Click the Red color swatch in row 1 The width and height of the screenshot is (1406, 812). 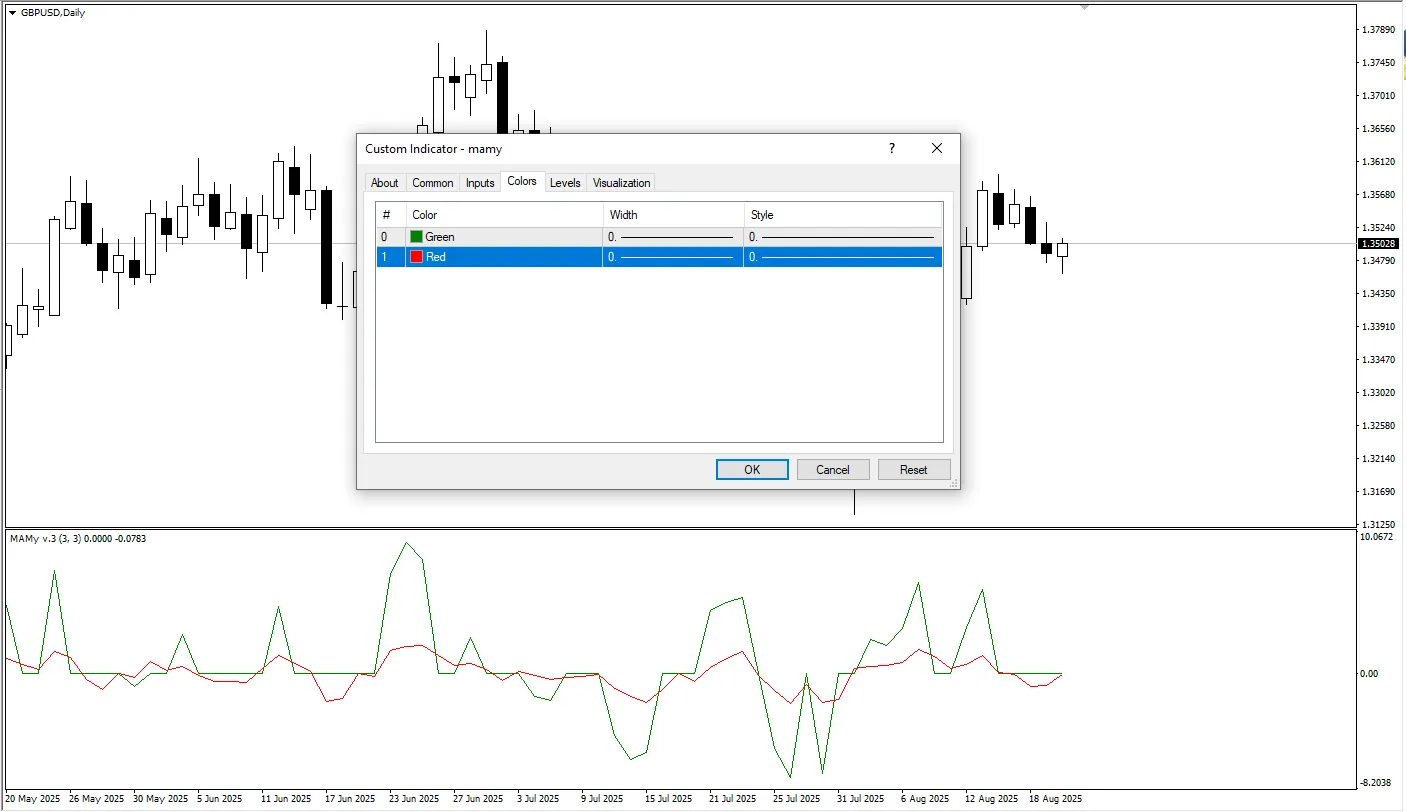pos(416,257)
